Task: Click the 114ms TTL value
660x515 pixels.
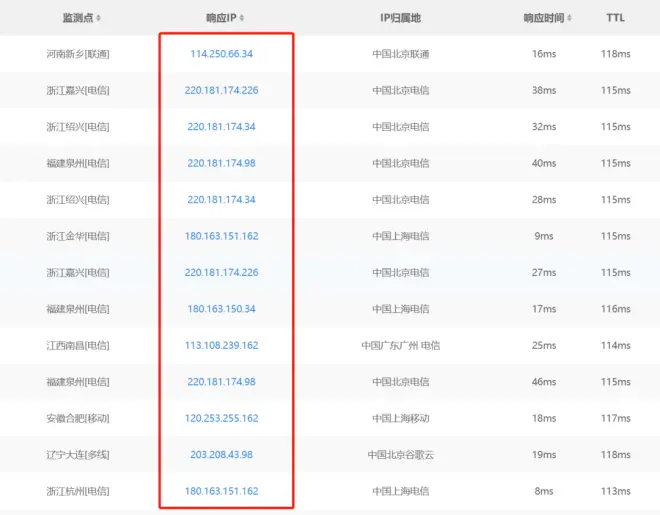Action: 615,345
